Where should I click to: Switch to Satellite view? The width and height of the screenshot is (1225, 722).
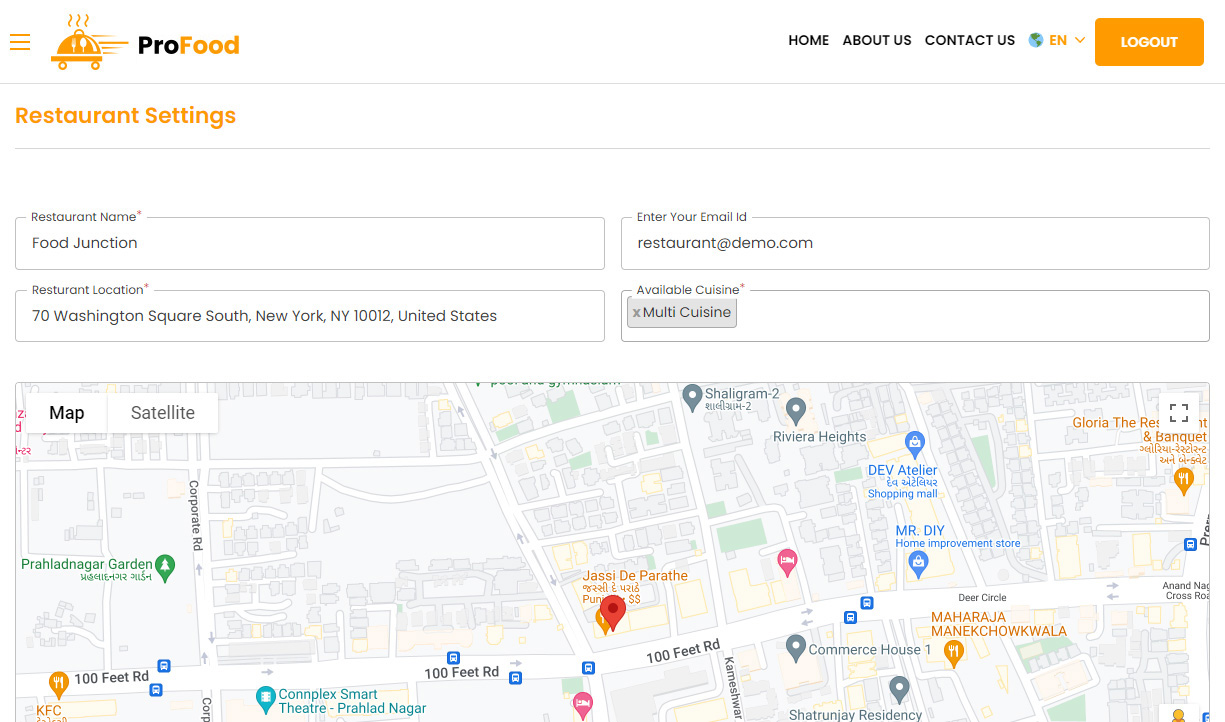click(x=163, y=413)
